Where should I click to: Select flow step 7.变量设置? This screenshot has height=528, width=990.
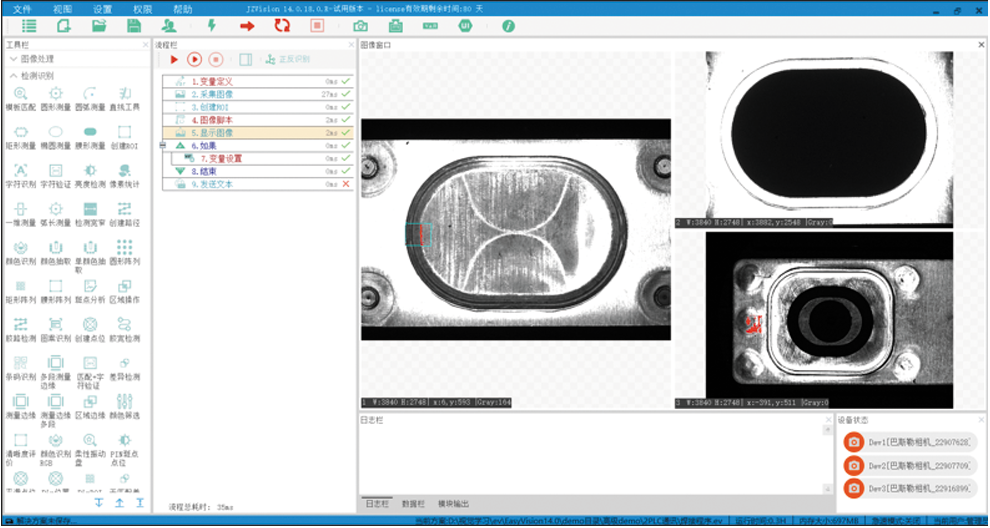[263, 159]
